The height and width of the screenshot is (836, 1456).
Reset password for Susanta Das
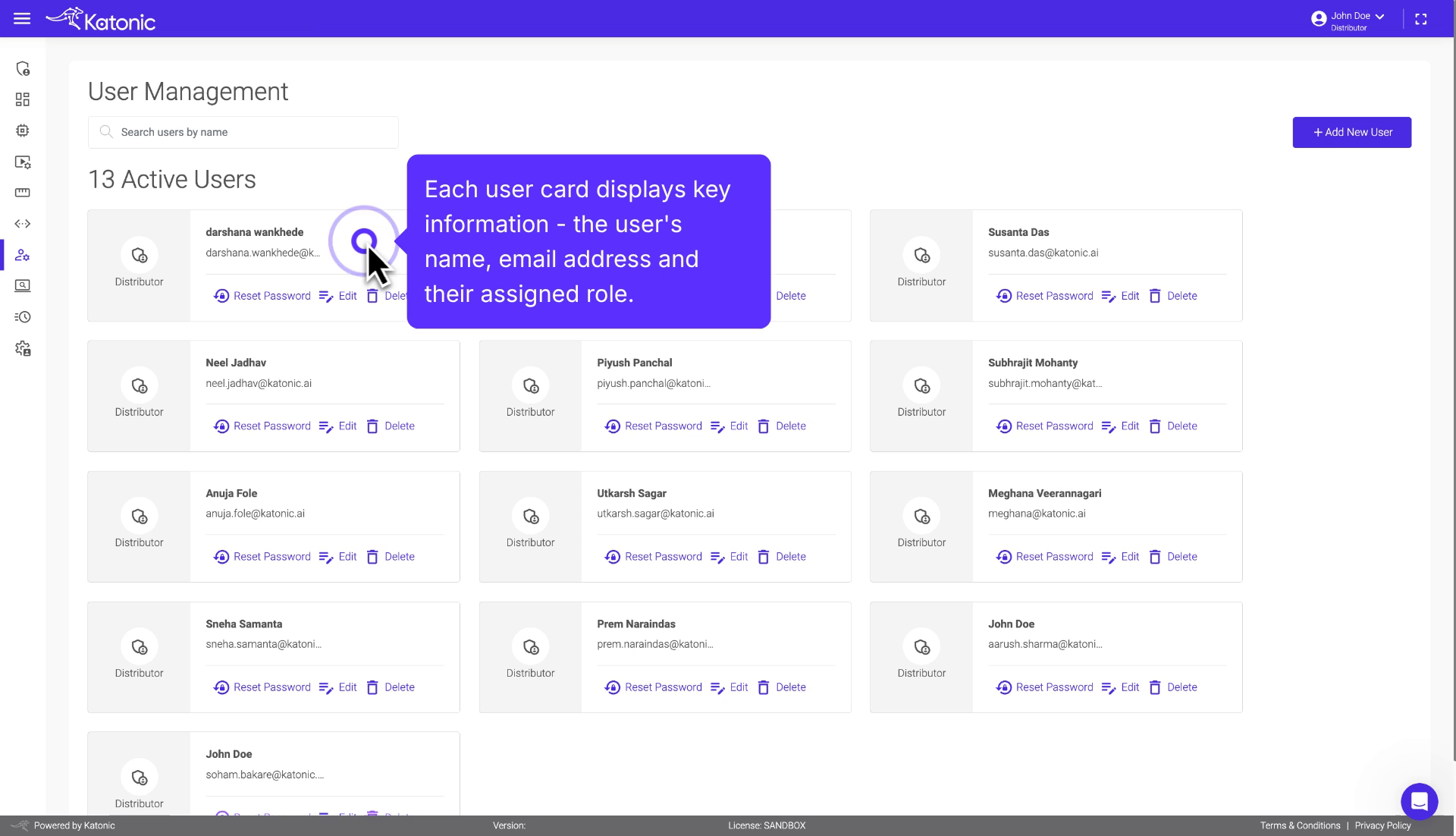pos(1044,296)
